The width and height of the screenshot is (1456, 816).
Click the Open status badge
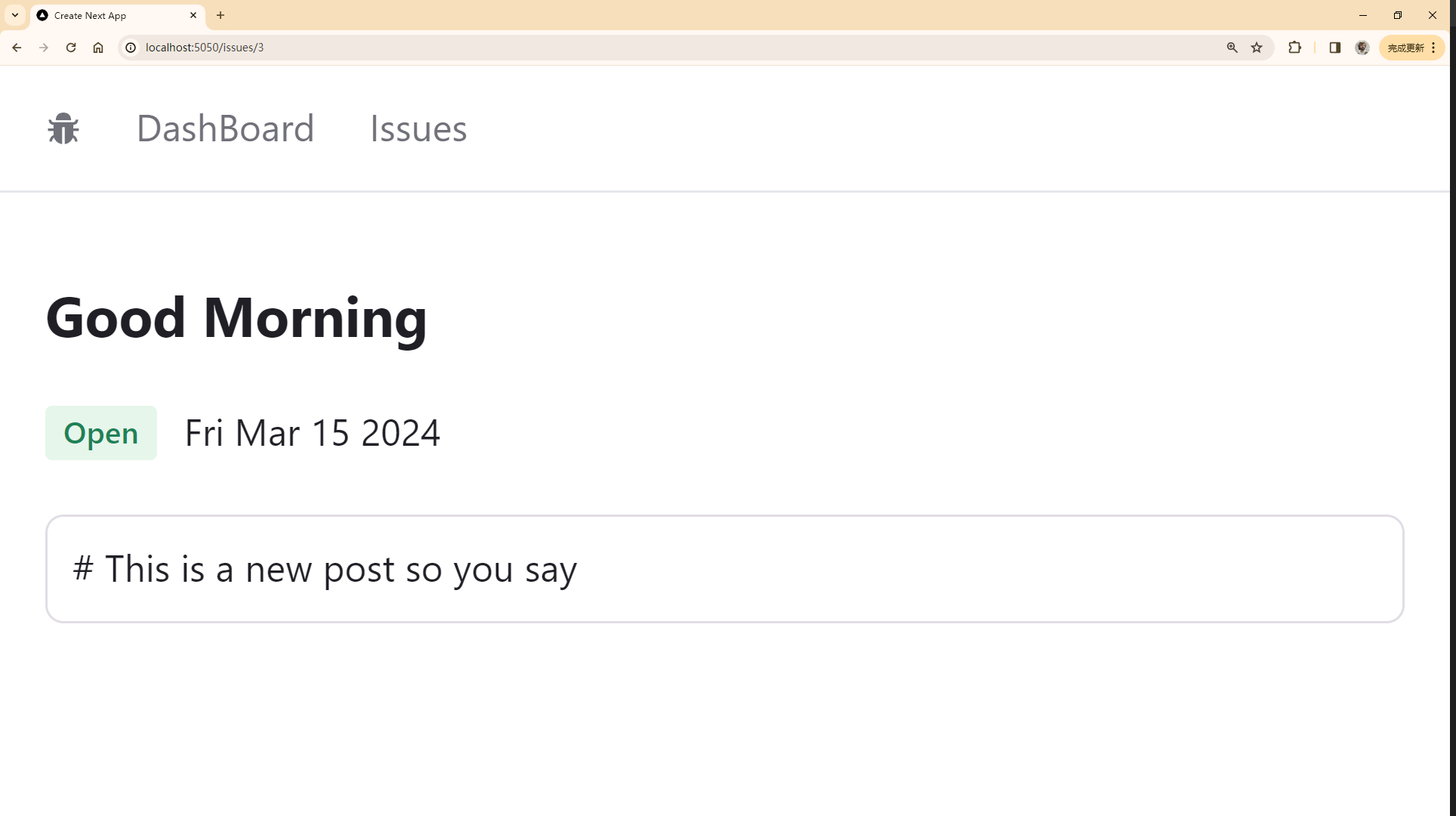point(101,433)
